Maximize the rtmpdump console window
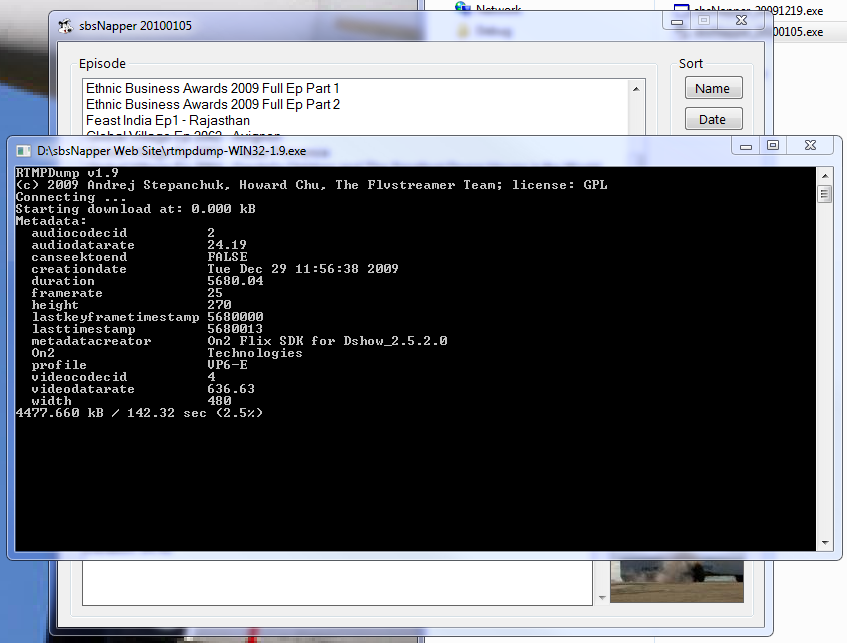Image resolution: width=847 pixels, height=643 pixels. pos(773,146)
